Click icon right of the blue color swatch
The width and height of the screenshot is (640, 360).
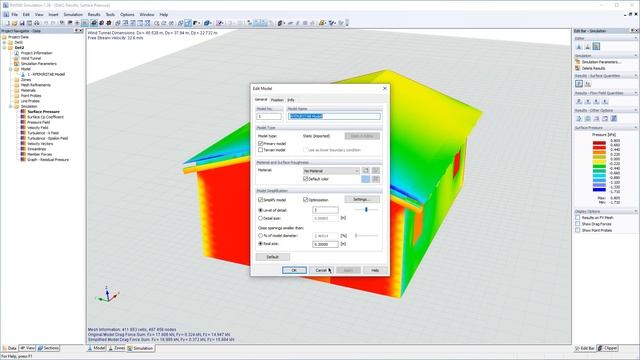[376, 179]
